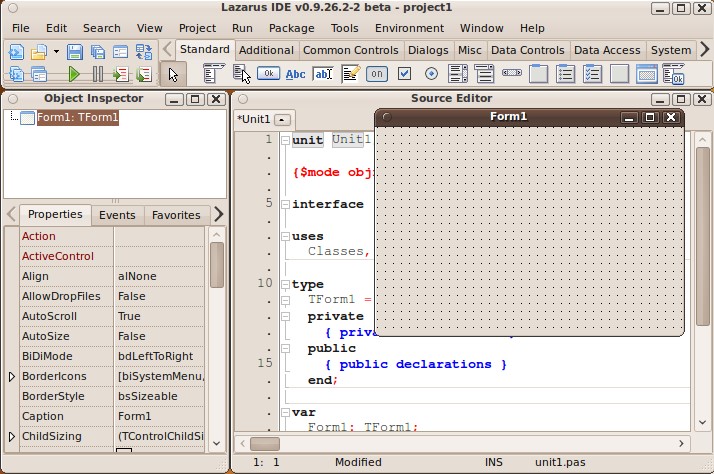The height and width of the screenshot is (474, 714).
Task: Select the TButton component in palette
Action: 268,73
